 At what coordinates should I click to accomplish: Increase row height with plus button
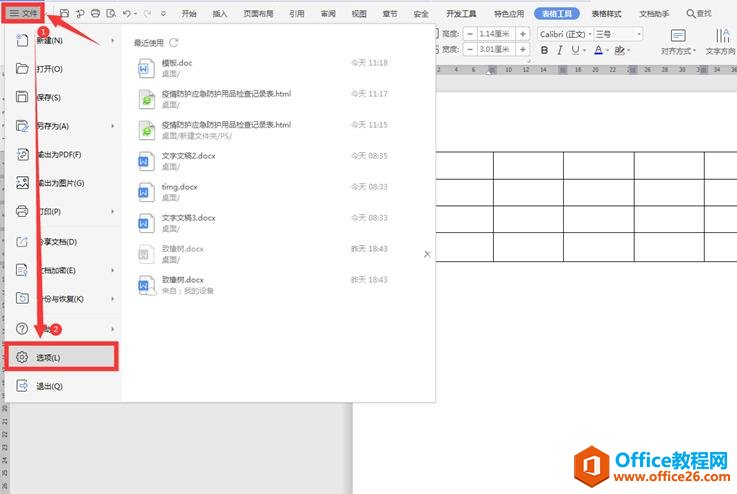(x=523, y=34)
